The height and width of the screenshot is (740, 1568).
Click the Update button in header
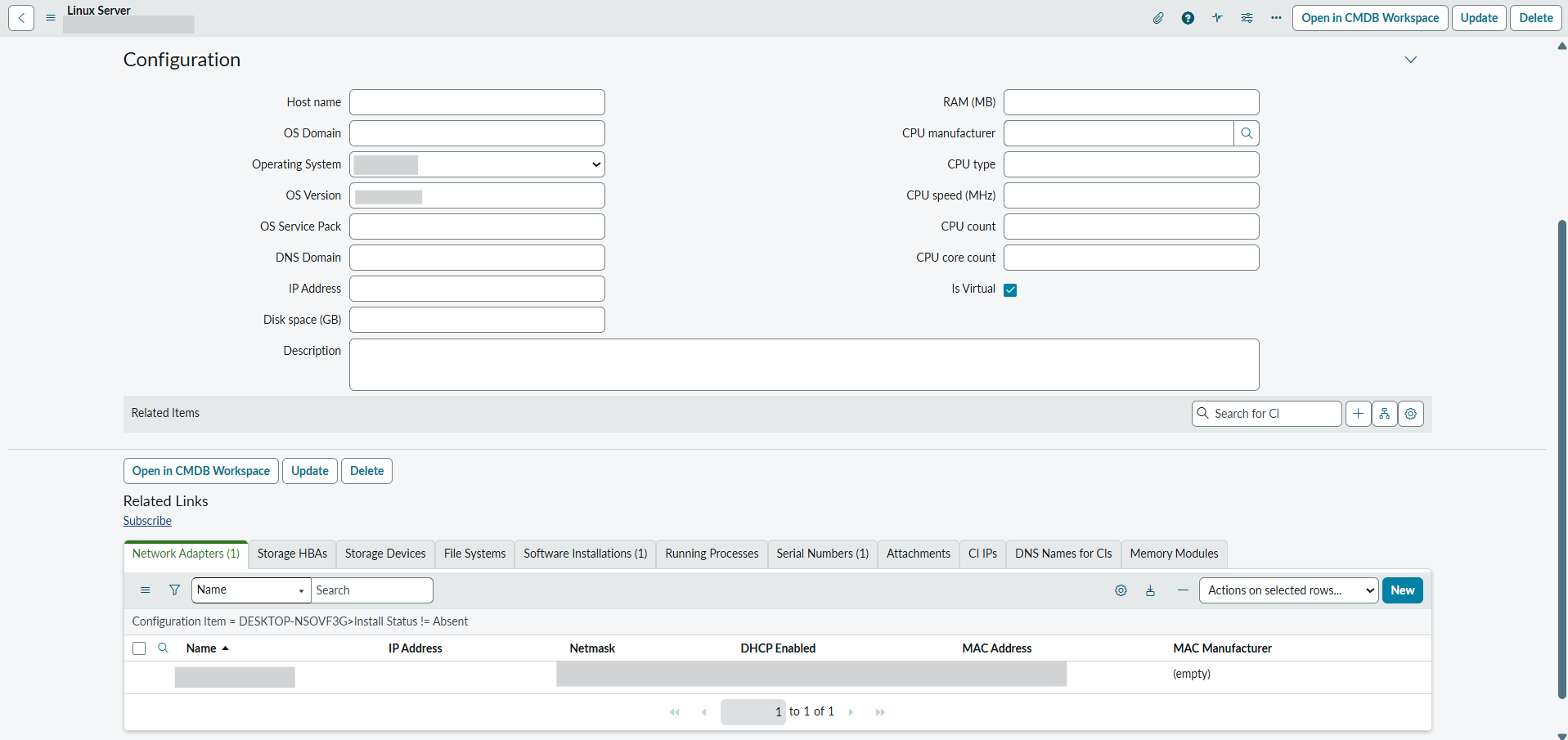pyautogui.click(x=1479, y=18)
